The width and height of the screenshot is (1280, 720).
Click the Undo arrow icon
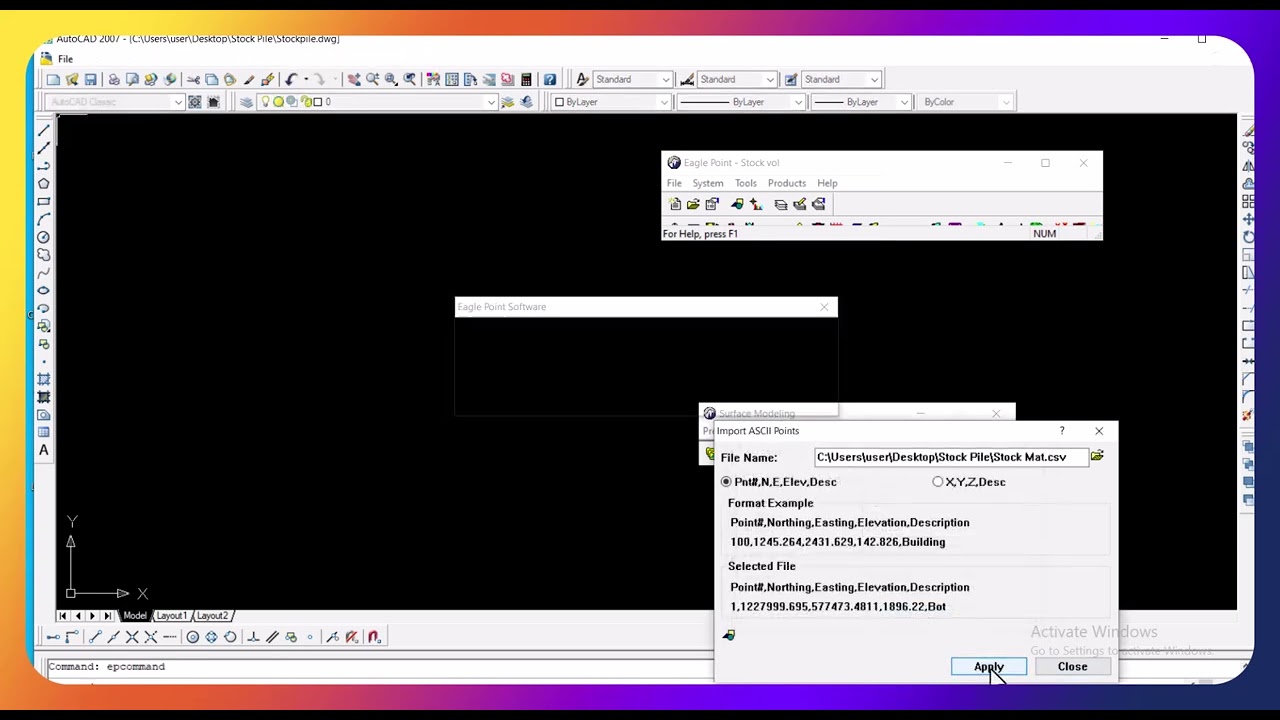pyautogui.click(x=292, y=79)
